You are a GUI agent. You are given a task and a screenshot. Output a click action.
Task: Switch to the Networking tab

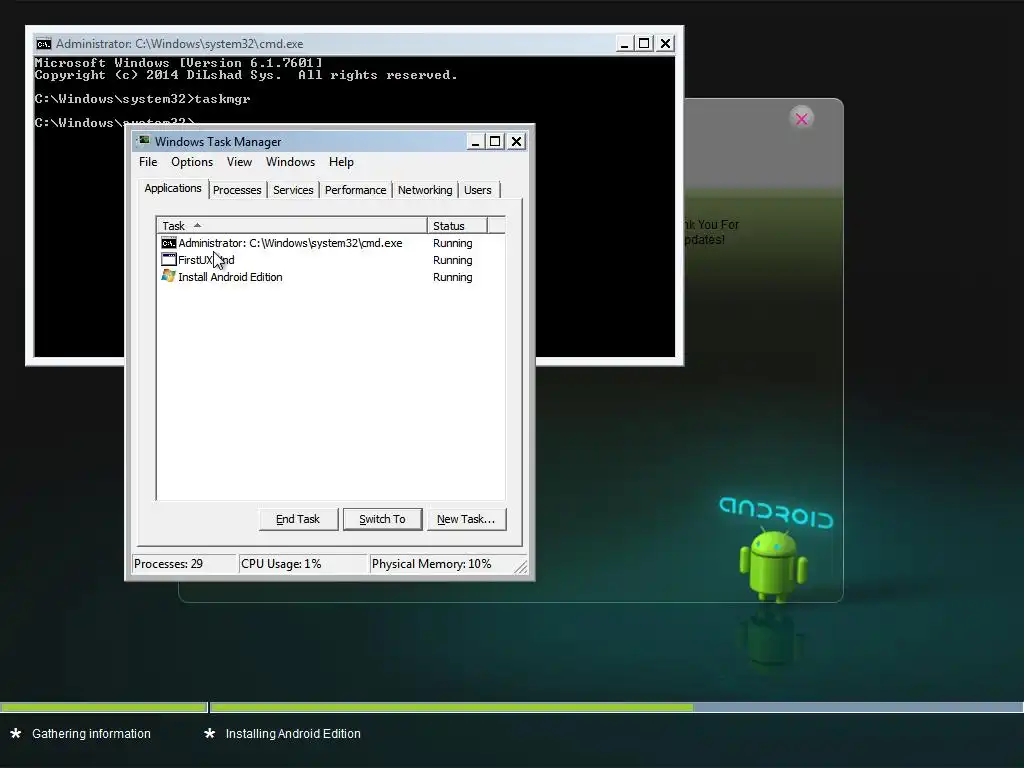(425, 190)
